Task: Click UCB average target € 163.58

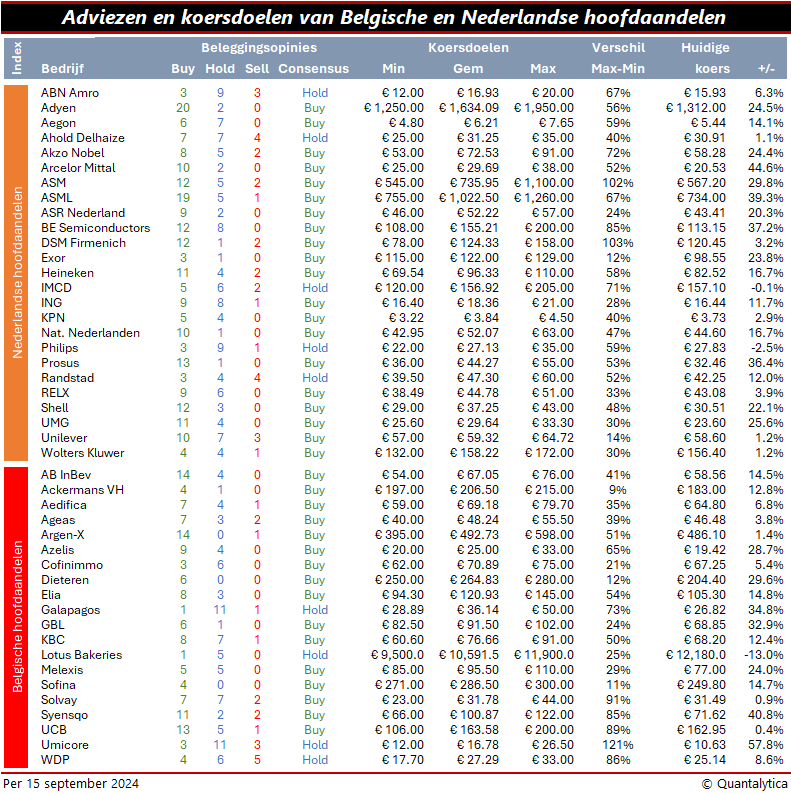Action: pyautogui.click(x=474, y=730)
